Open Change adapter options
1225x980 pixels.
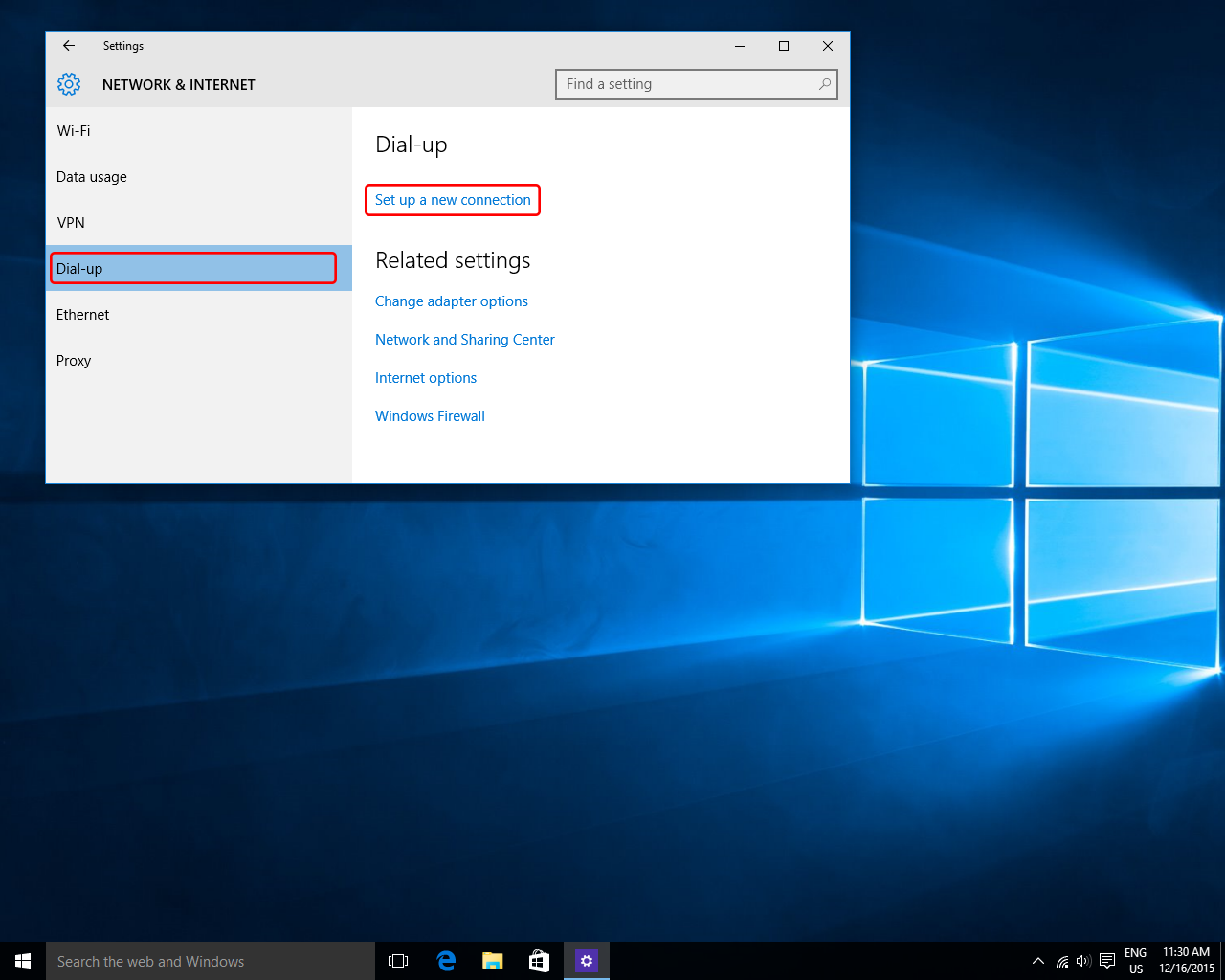click(x=452, y=301)
